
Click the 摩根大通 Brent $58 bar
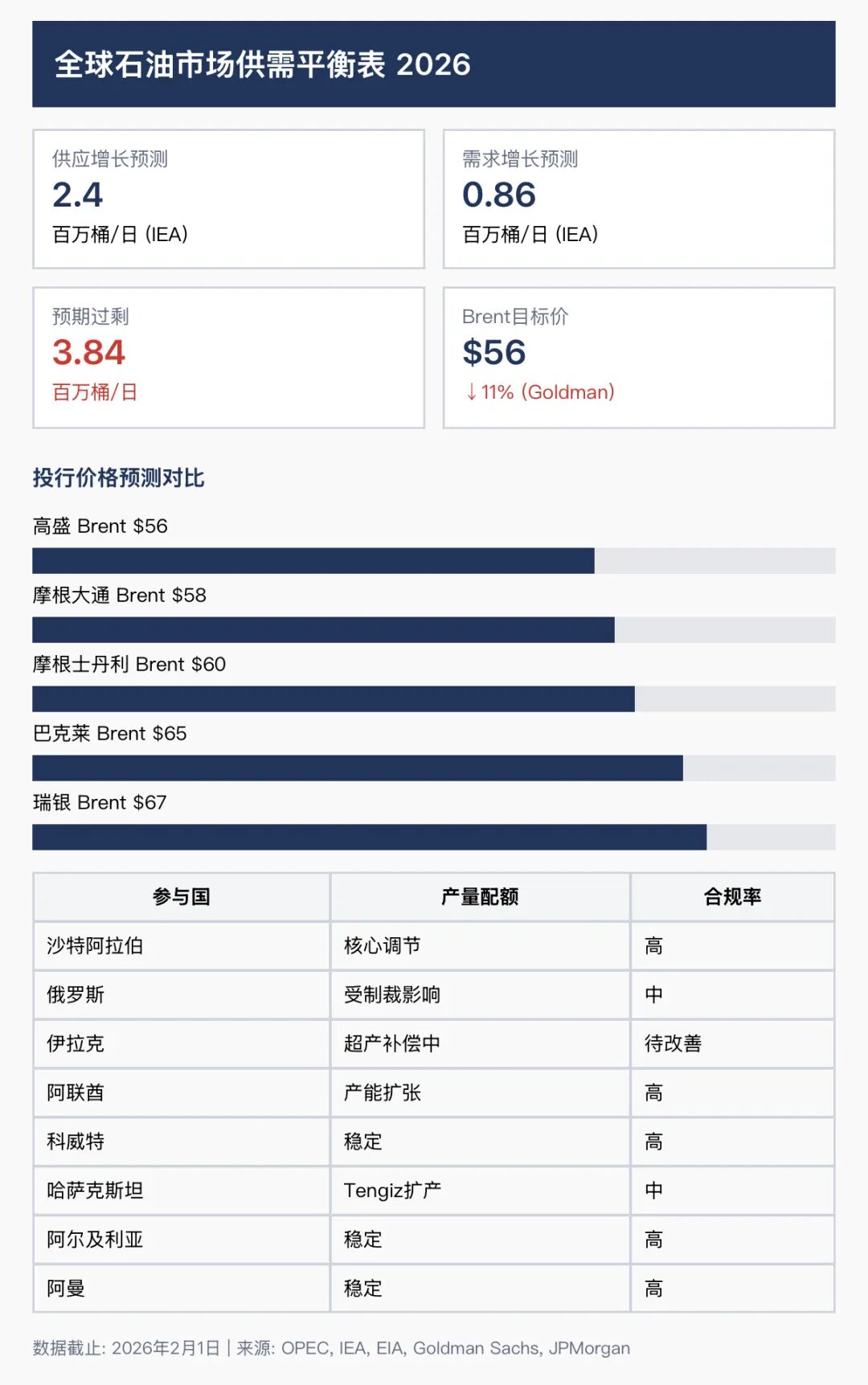pyautogui.click(x=433, y=629)
